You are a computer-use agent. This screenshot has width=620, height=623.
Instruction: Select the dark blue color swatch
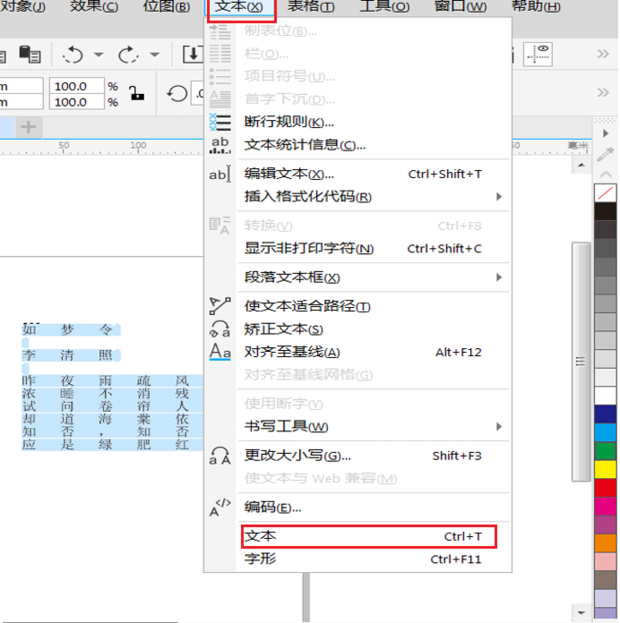[605, 414]
